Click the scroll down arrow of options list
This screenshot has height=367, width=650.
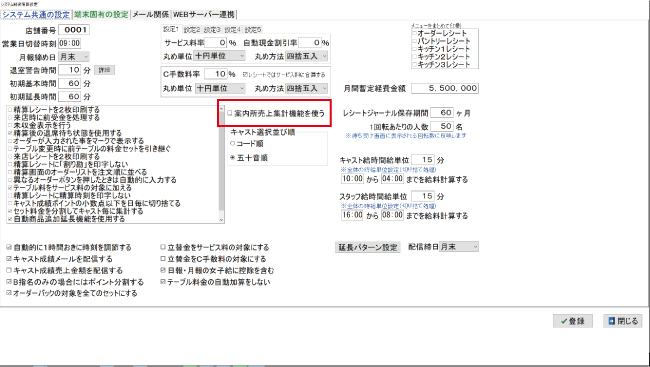221,220
